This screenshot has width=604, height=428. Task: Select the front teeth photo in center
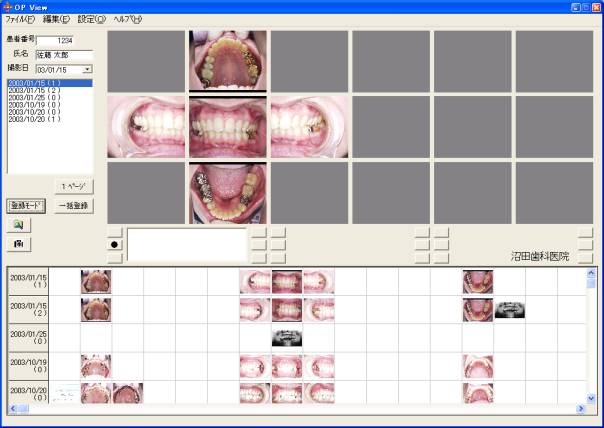click(x=227, y=126)
